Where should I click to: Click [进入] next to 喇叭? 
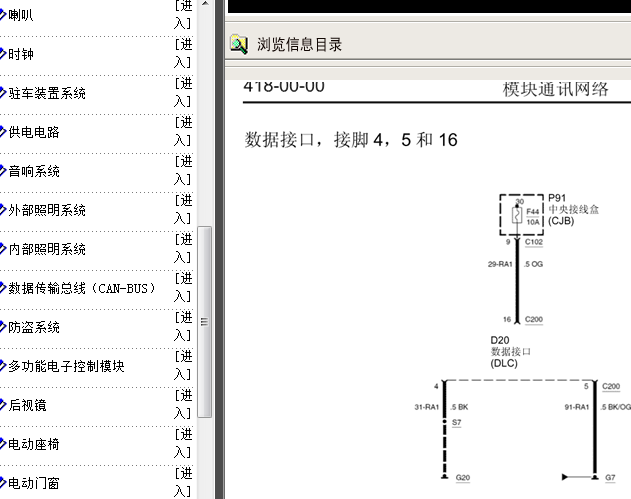click(183, 15)
